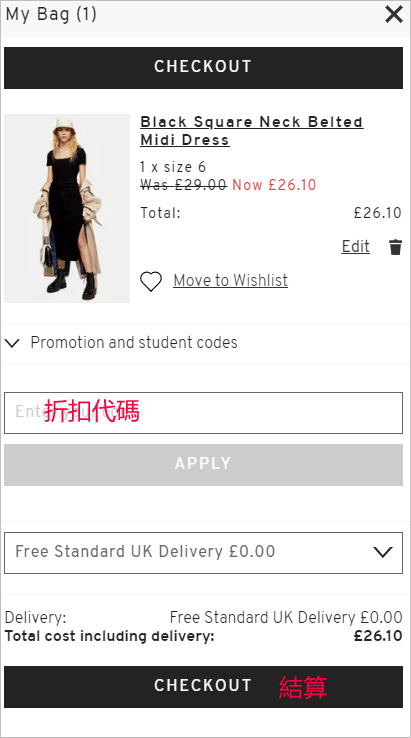Open delivery options dropdown arrow

click(382, 552)
